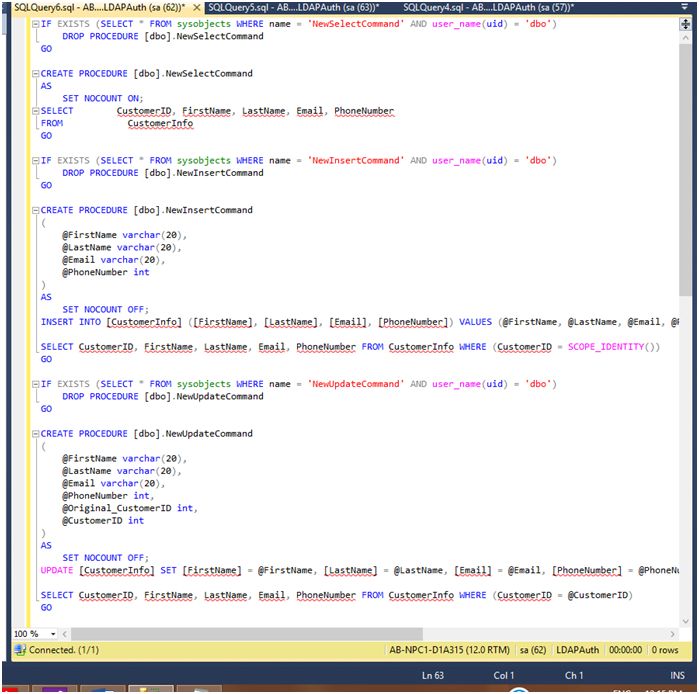The image size is (699, 694).
Task: Click the horizontal scrollbar right arrow
Action: pyautogui.click(x=672, y=634)
